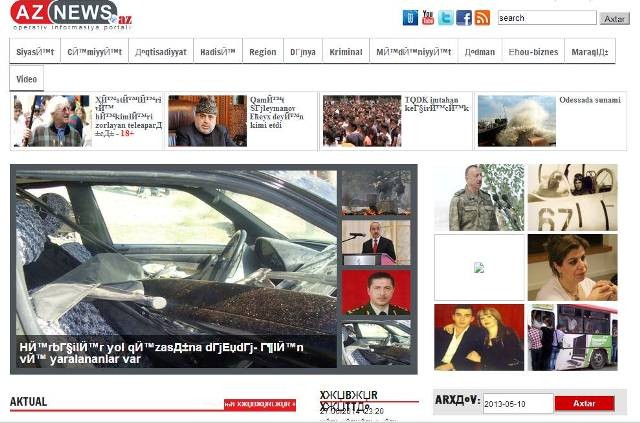The height and width of the screenshot is (423, 640).
Task: Open the green bus photo thumbnail
Action: tap(572, 337)
